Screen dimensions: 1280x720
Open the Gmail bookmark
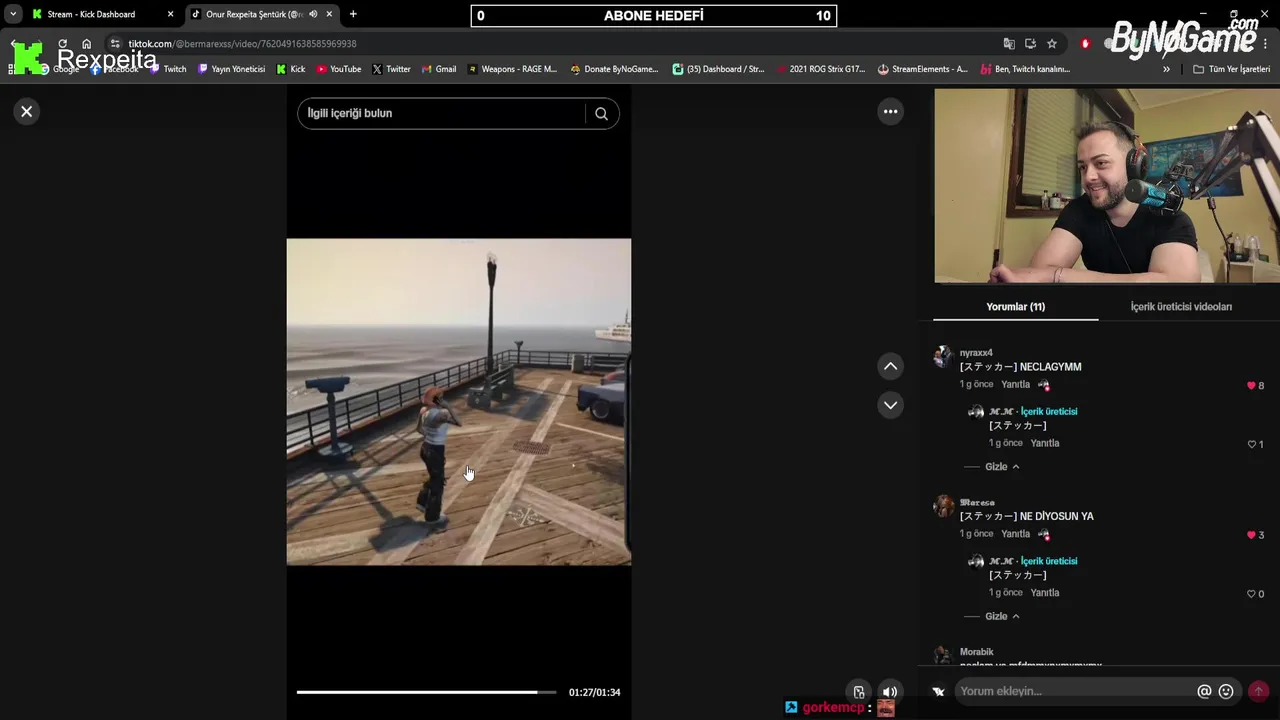(439, 69)
